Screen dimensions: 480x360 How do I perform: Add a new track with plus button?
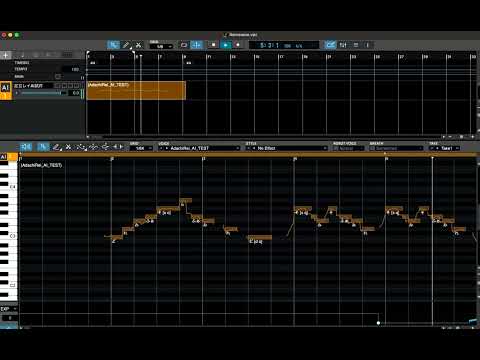click(6, 55)
